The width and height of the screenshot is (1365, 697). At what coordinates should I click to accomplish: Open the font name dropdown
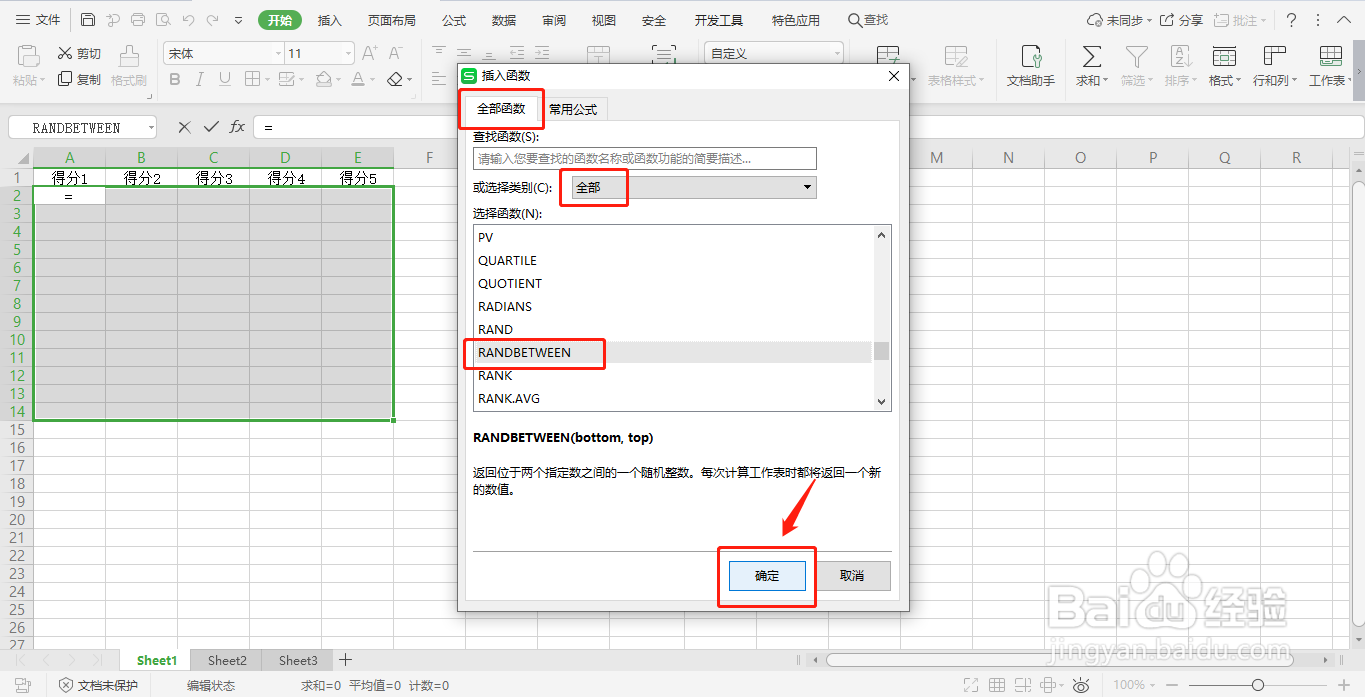(276, 52)
